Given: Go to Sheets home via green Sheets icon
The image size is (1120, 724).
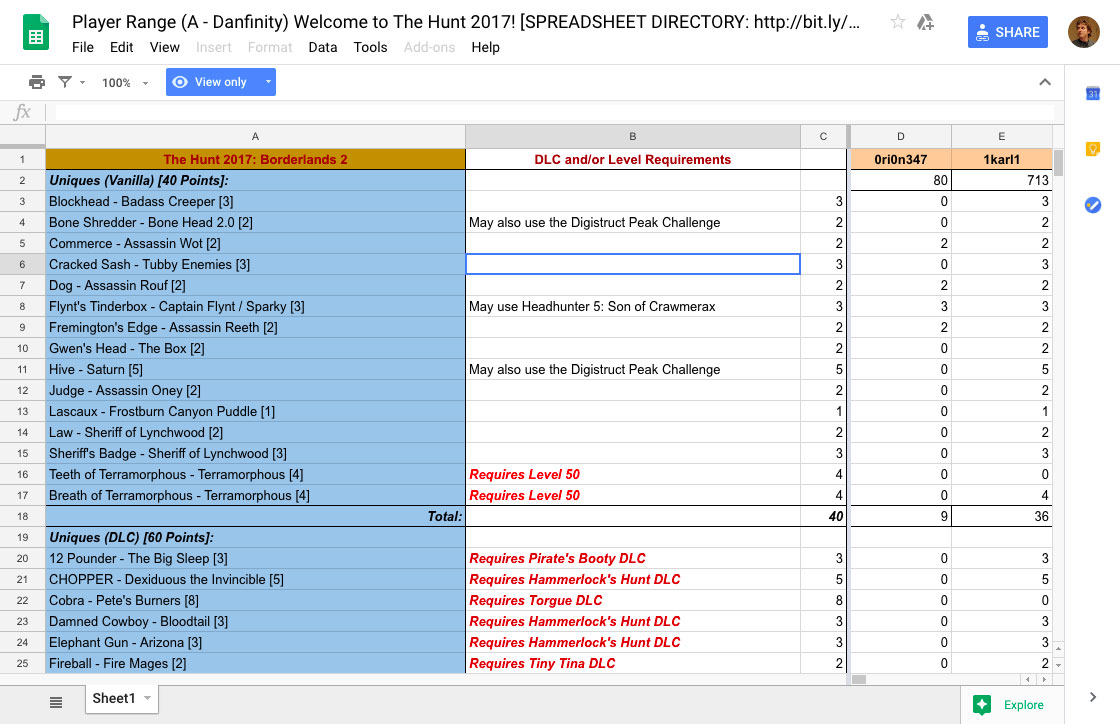Looking at the screenshot, I should tap(36, 31).
